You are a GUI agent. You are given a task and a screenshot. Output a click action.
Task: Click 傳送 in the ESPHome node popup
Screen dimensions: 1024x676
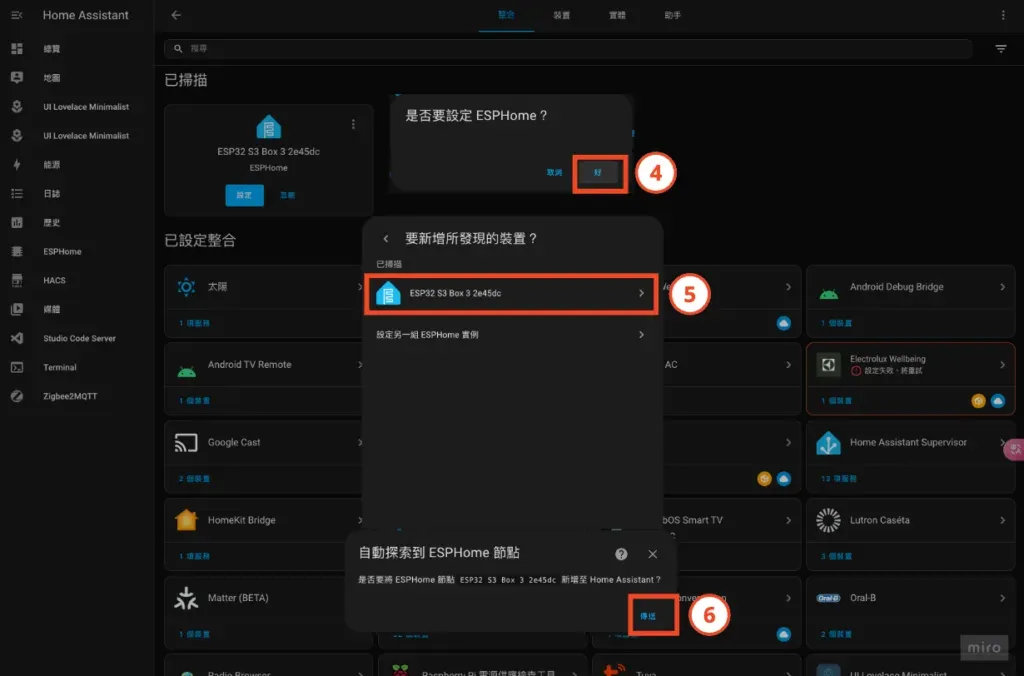pos(651,615)
